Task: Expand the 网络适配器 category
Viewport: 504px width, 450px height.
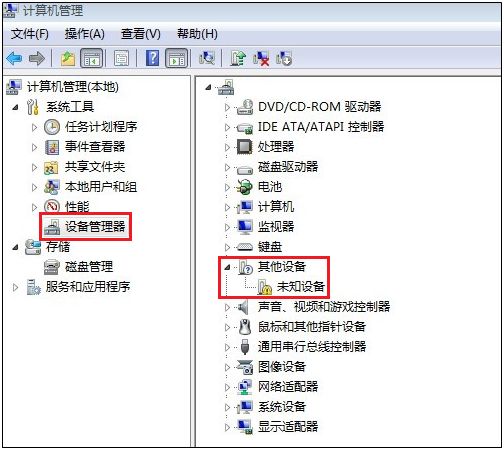Action: coord(227,387)
